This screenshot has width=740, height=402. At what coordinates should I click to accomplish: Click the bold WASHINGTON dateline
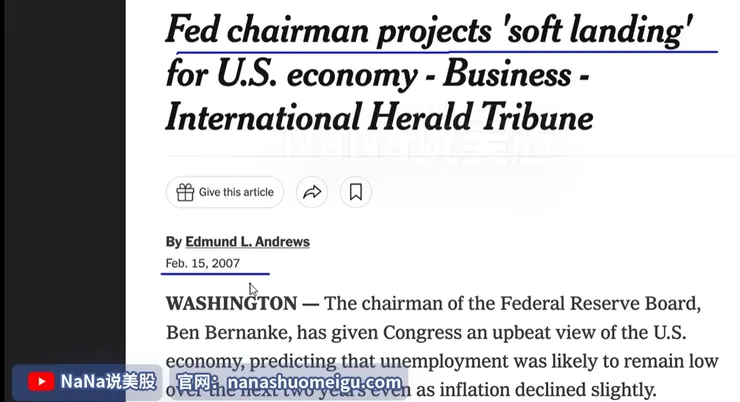click(231, 303)
